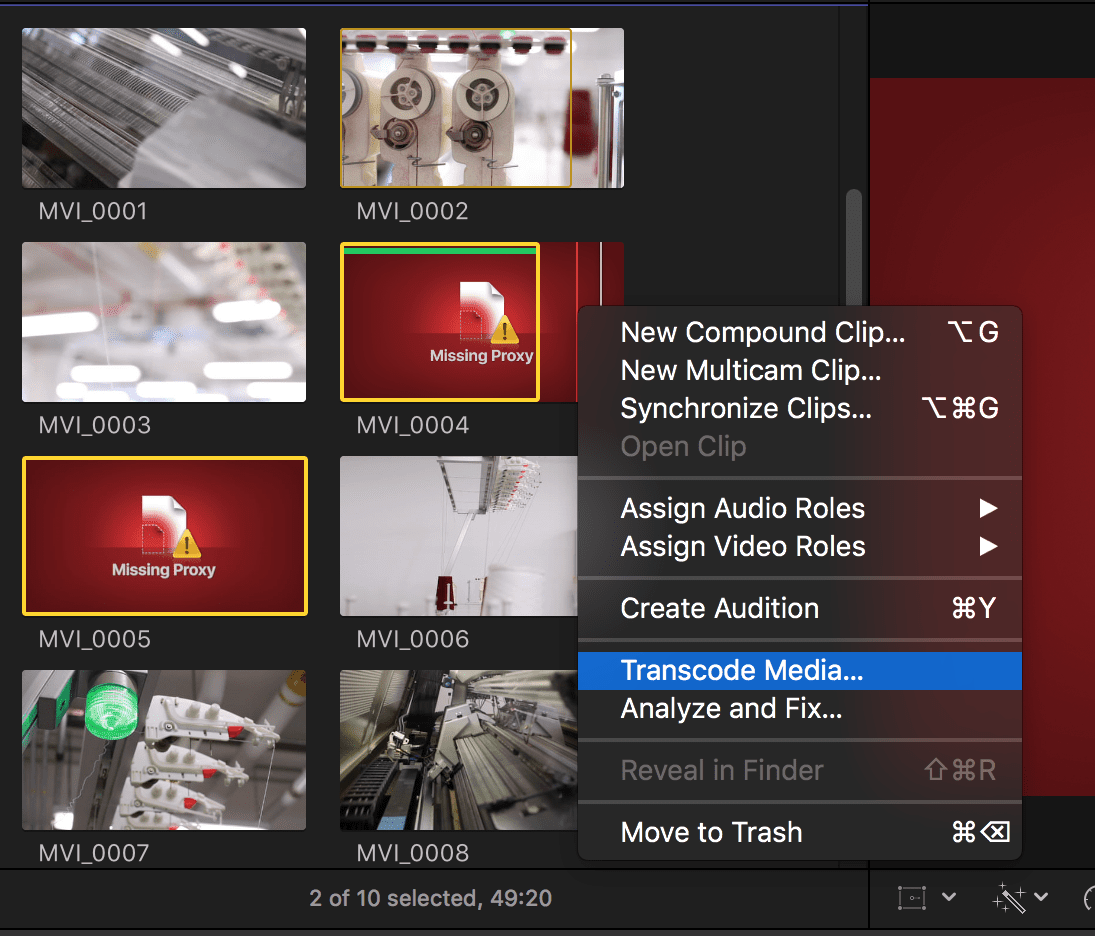The image size is (1095, 936).
Task: Click the partial circular dial icon far right
Action: click(1088, 900)
